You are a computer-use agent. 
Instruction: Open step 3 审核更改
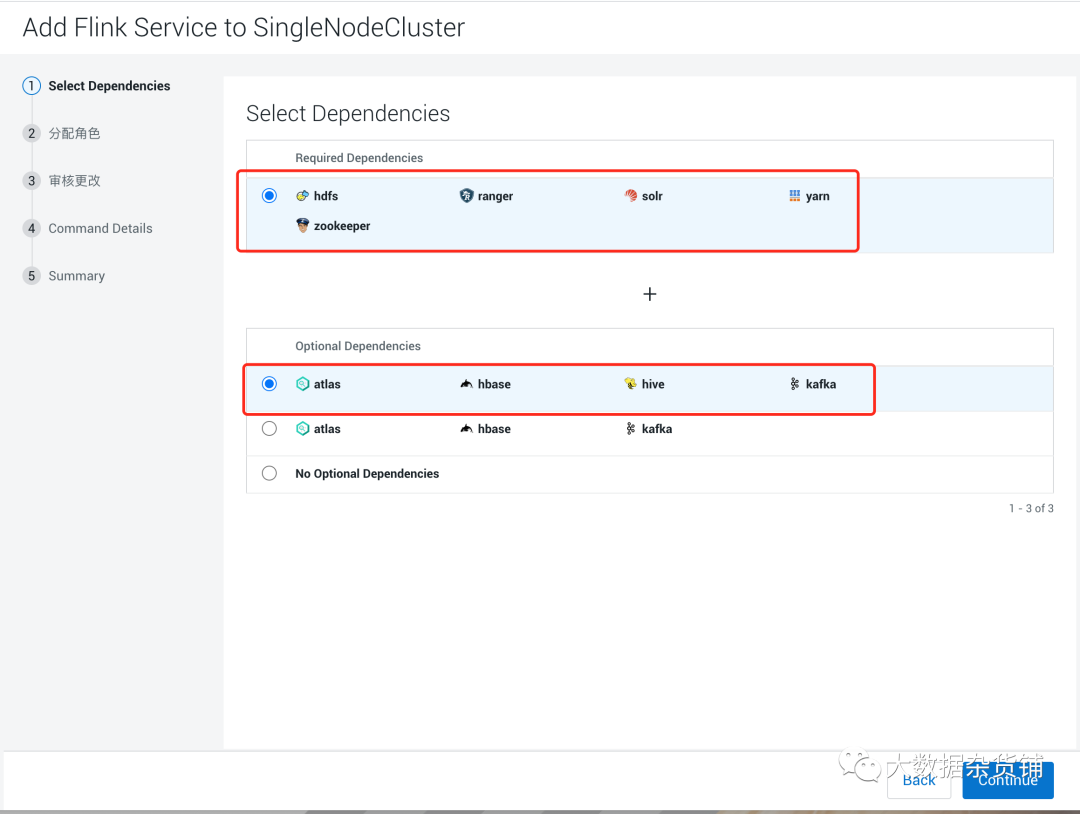[74, 181]
